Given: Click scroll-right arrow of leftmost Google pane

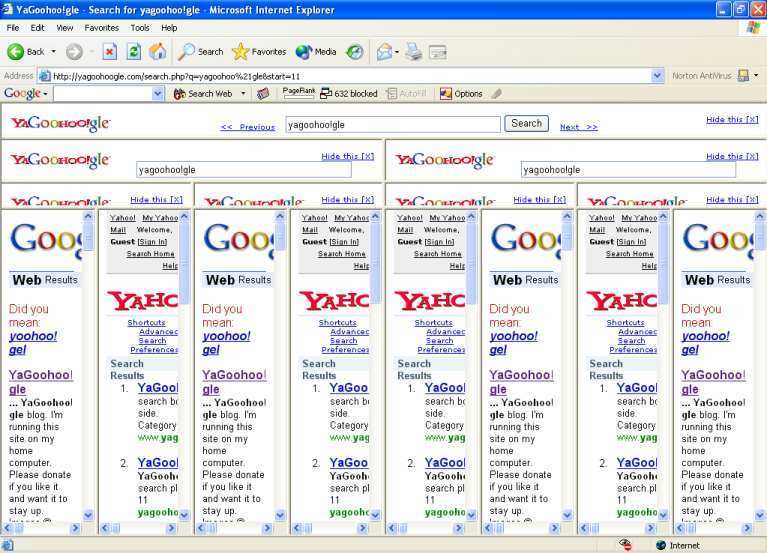Looking at the screenshot, I should pos(75,528).
